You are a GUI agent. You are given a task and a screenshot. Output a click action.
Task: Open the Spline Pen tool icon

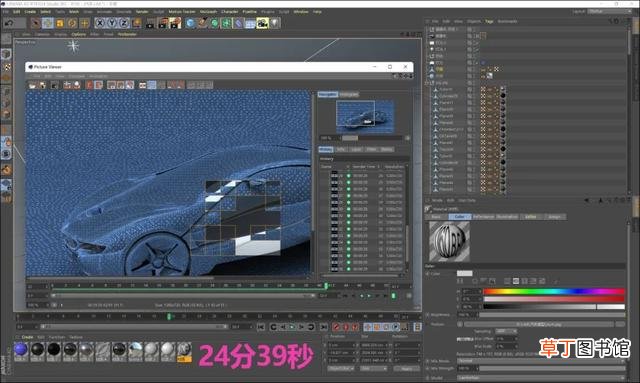[202, 23]
